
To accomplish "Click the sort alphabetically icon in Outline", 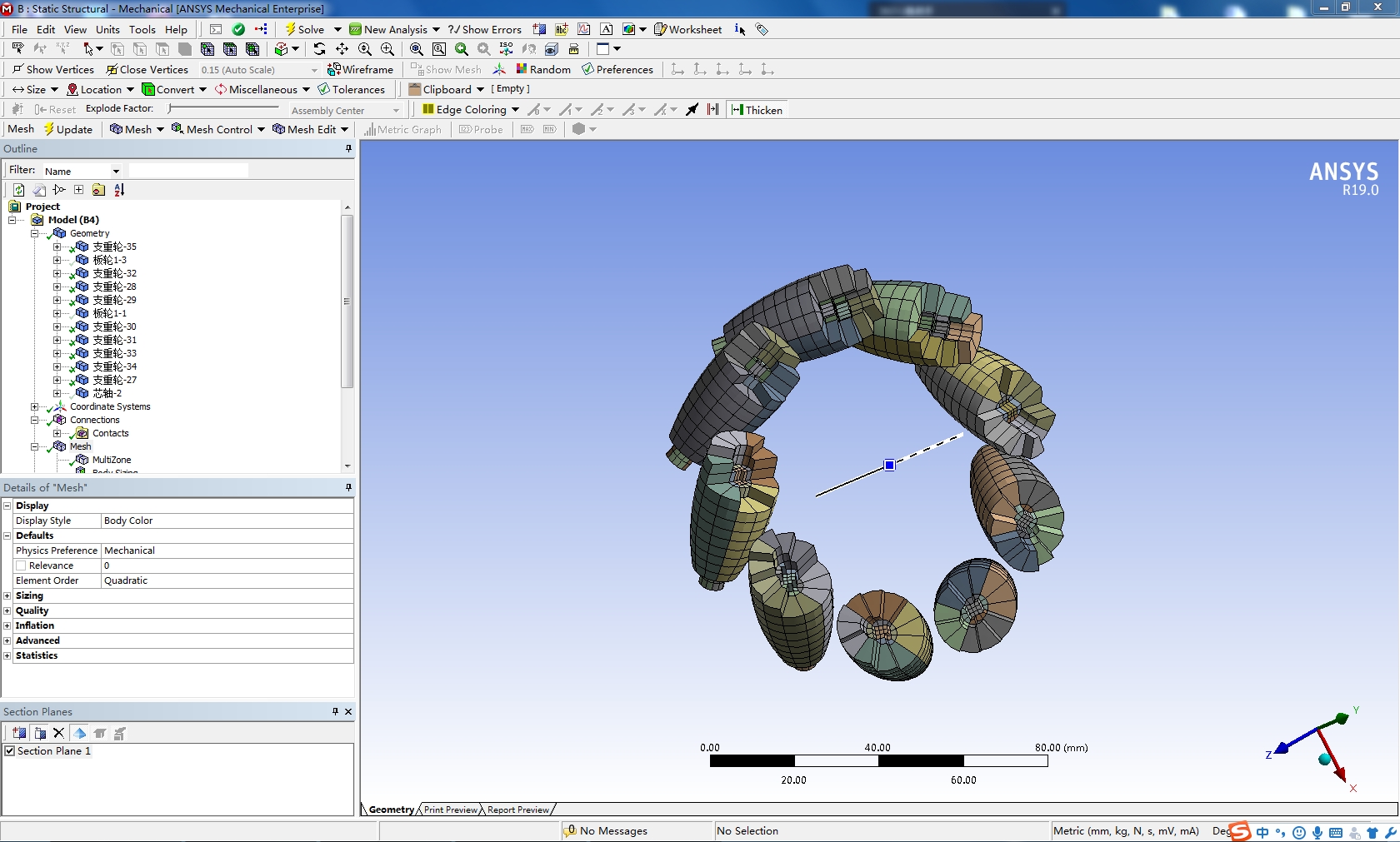I will click(x=119, y=190).
